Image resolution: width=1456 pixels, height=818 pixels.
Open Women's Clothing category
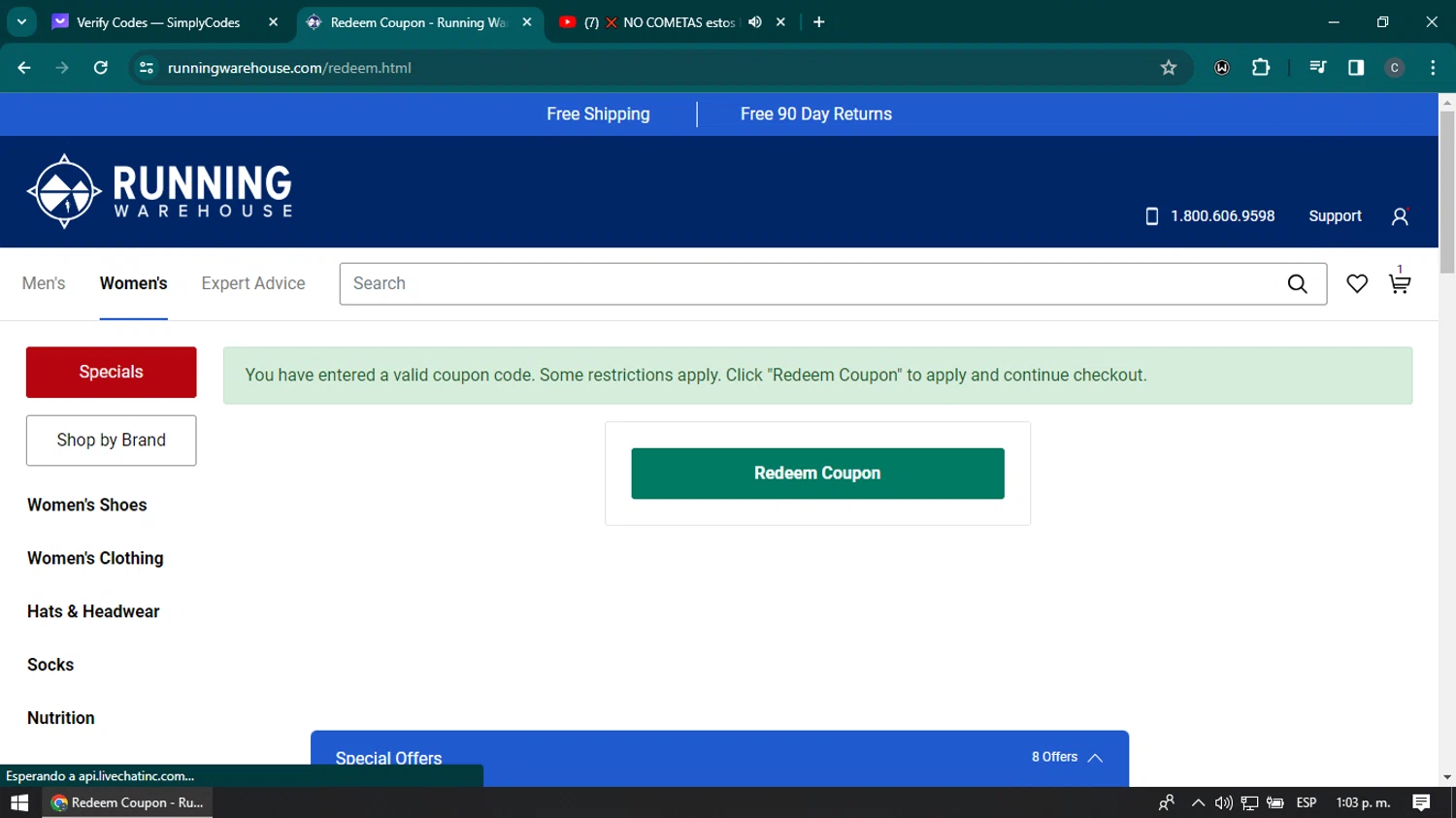point(95,558)
